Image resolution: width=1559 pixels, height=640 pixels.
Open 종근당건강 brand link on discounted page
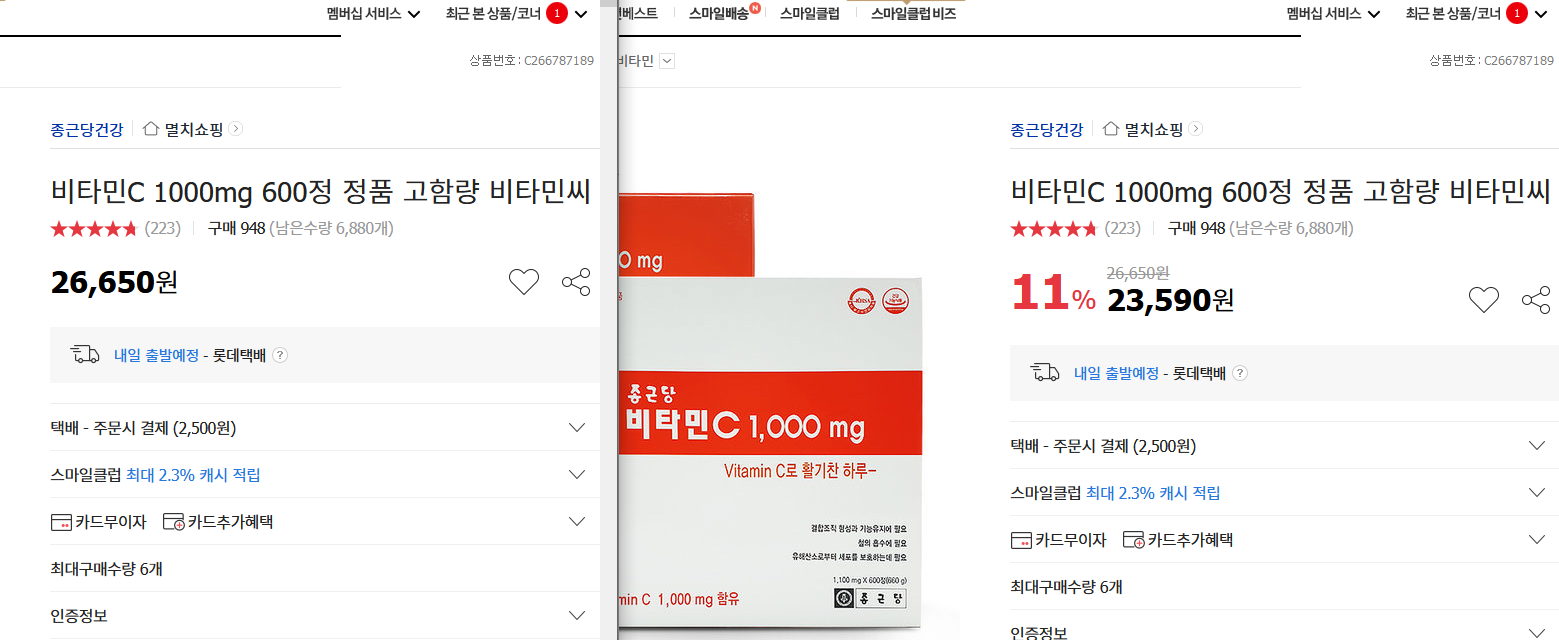(x=1047, y=129)
